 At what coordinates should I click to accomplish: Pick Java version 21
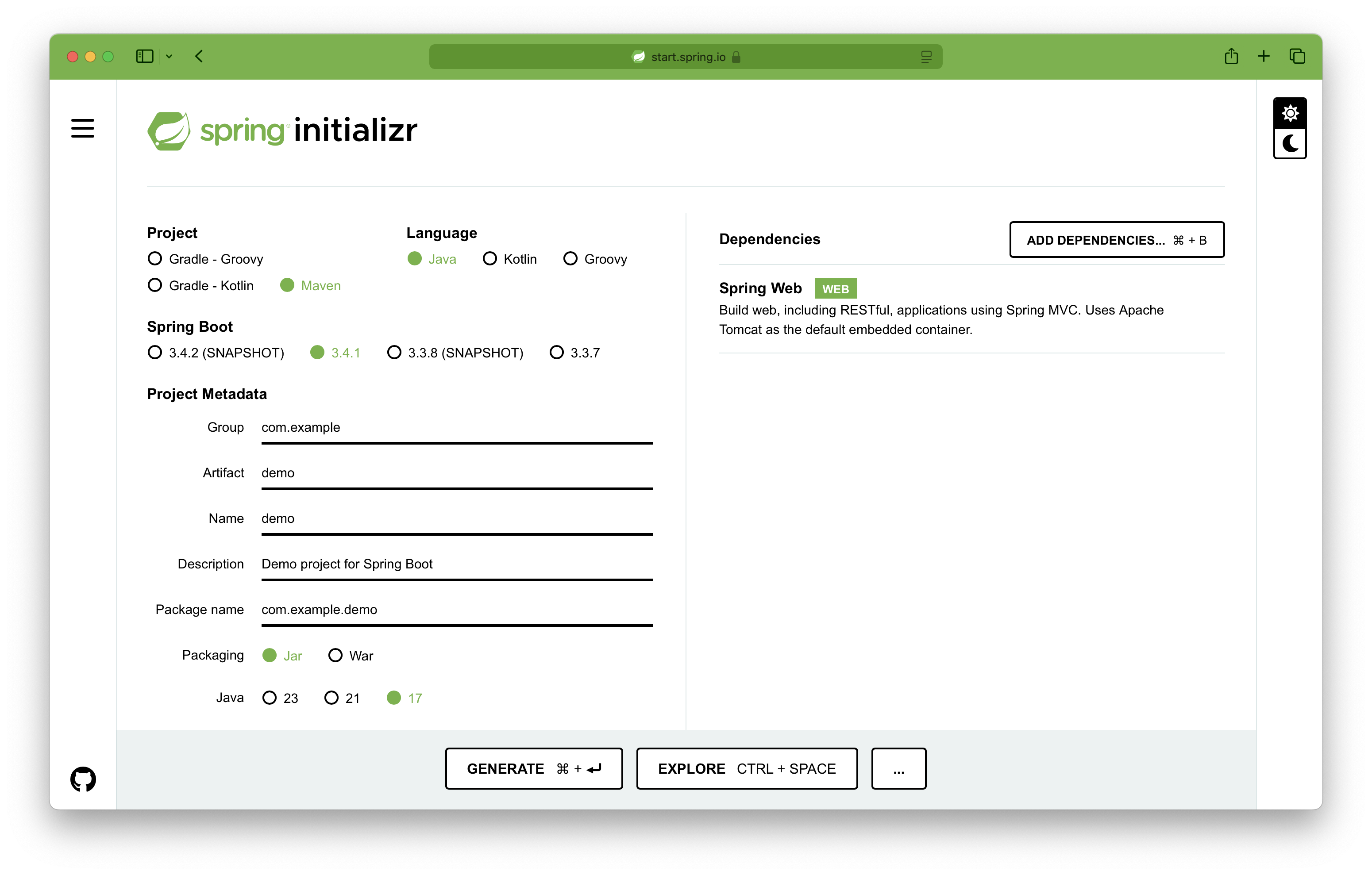click(x=331, y=698)
